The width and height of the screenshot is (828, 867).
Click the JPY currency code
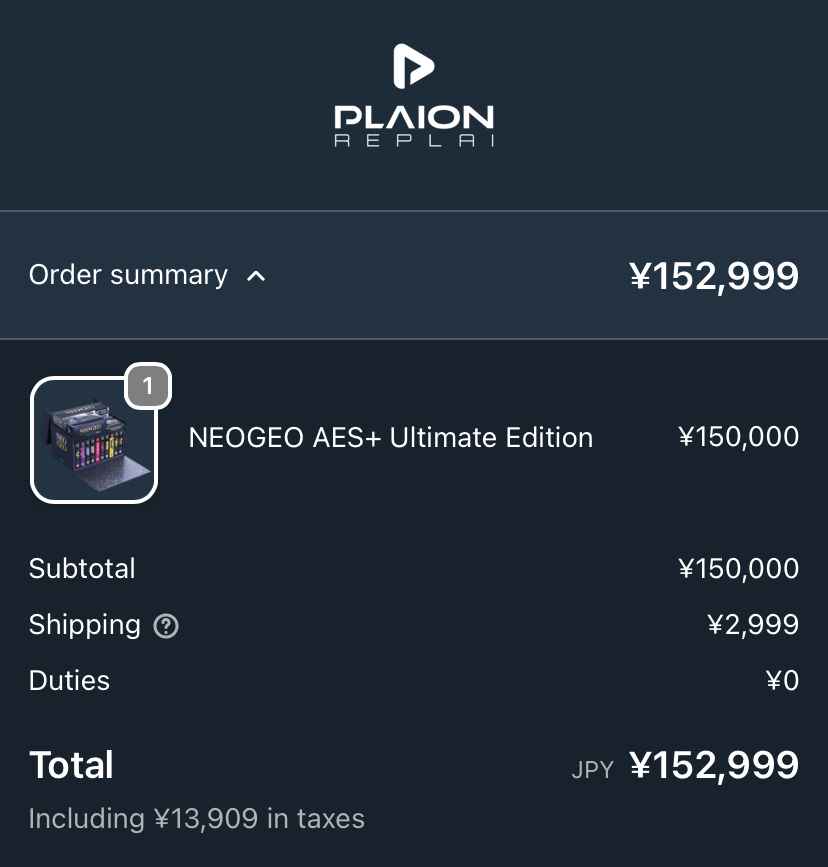[593, 770]
